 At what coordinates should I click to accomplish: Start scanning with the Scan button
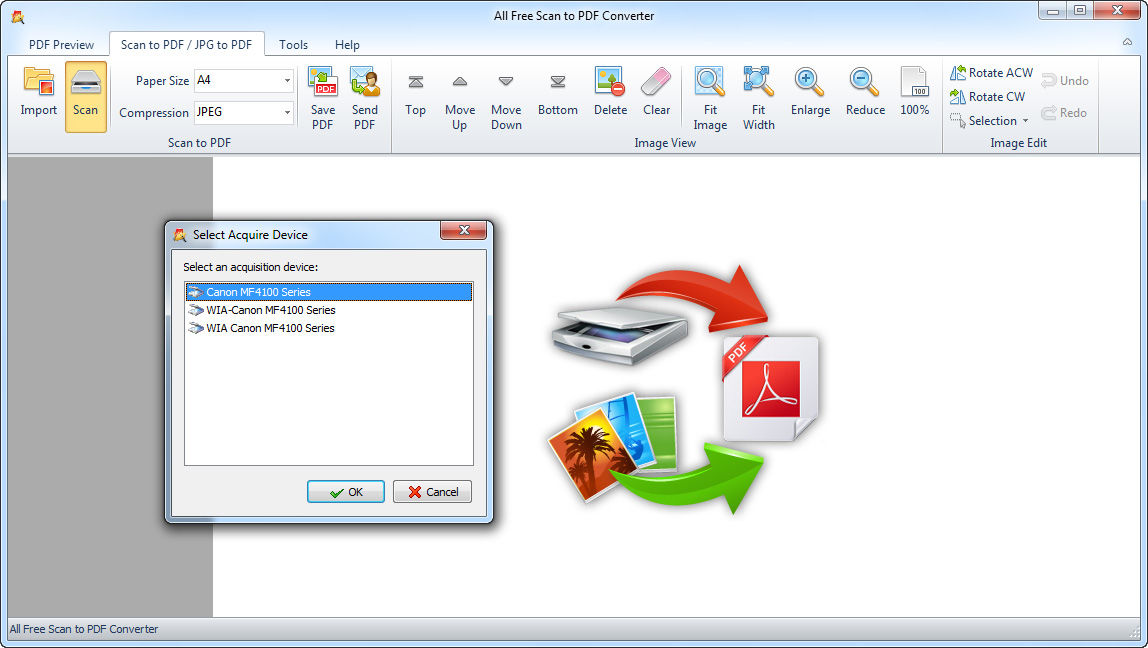tap(86, 96)
